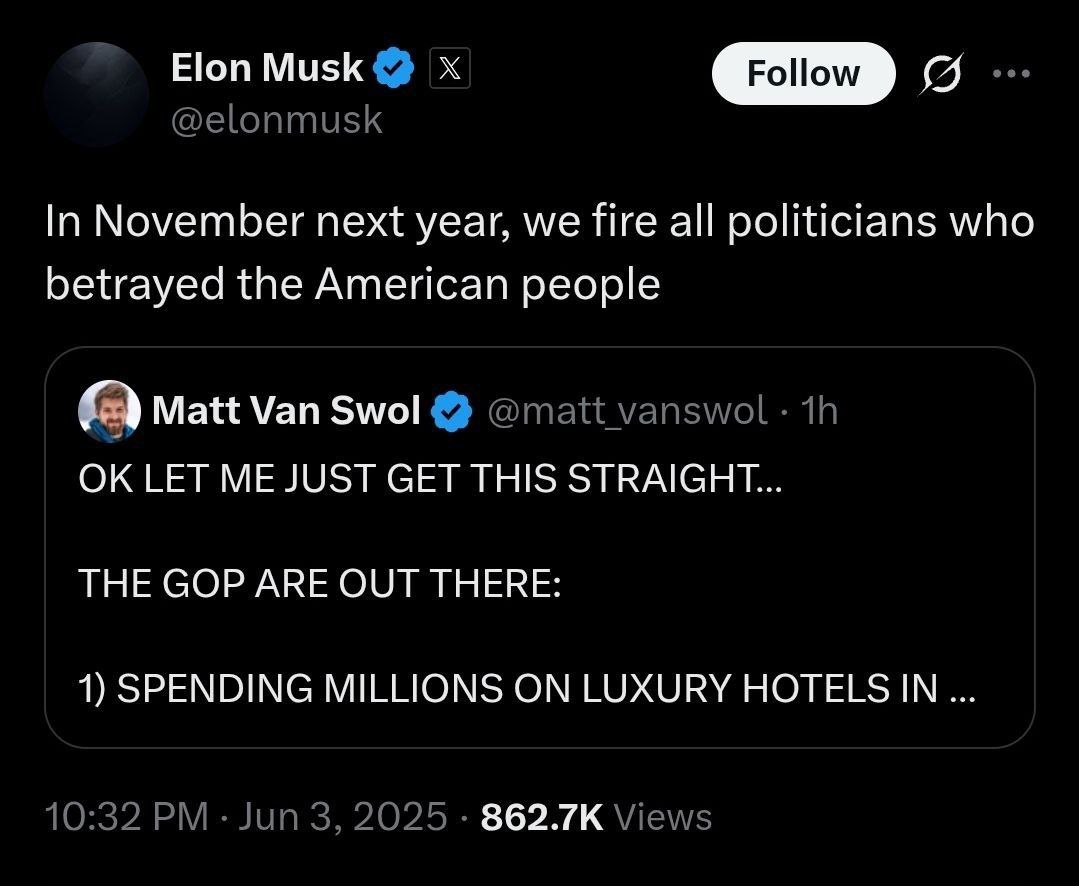Click the 10:32 PM Jun 3, 2025 timestamp

coord(246,817)
